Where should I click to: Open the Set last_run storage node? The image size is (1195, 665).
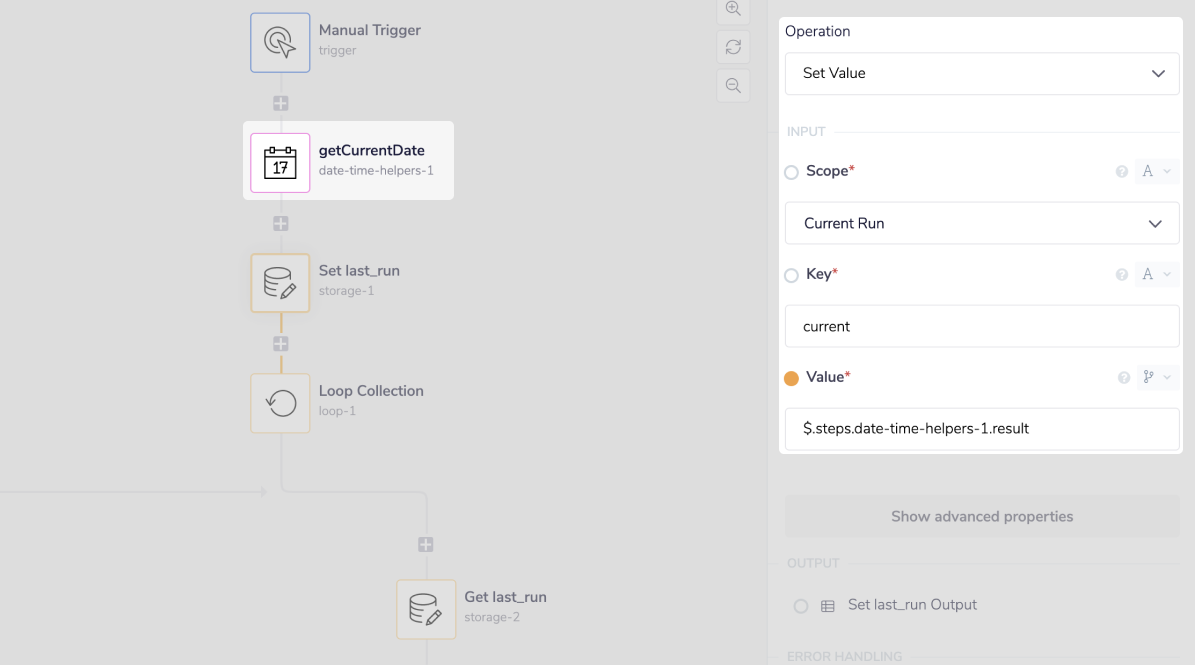(x=280, y=283)
